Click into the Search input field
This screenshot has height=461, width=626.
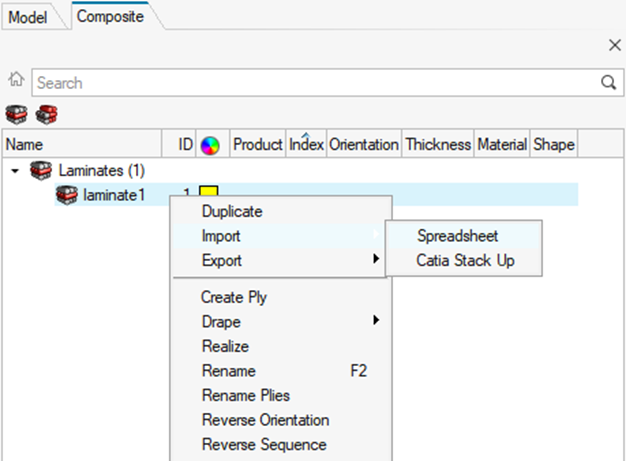click(x=310, y=83)
